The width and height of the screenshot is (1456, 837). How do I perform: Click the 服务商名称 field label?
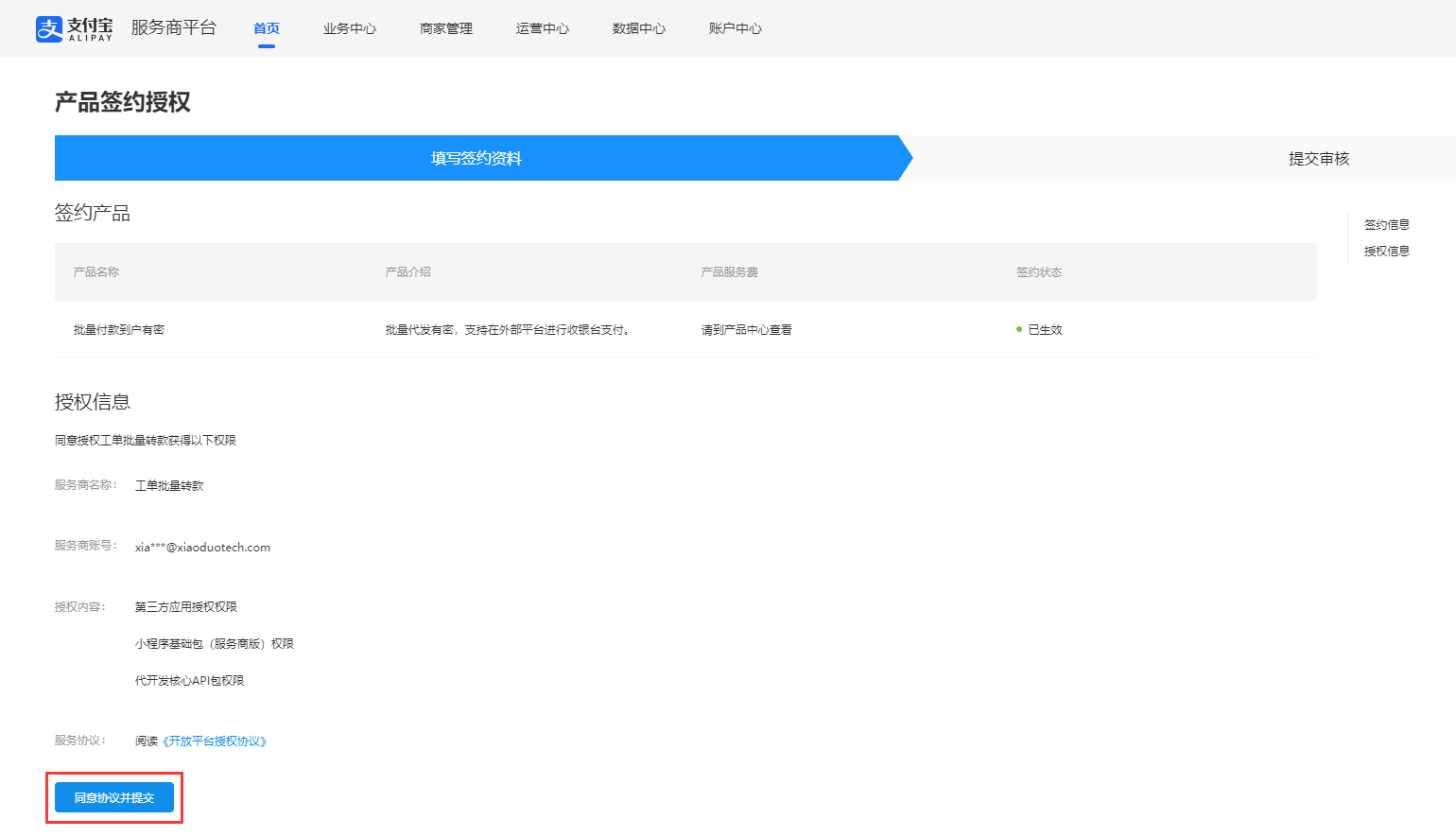[86, 484]
